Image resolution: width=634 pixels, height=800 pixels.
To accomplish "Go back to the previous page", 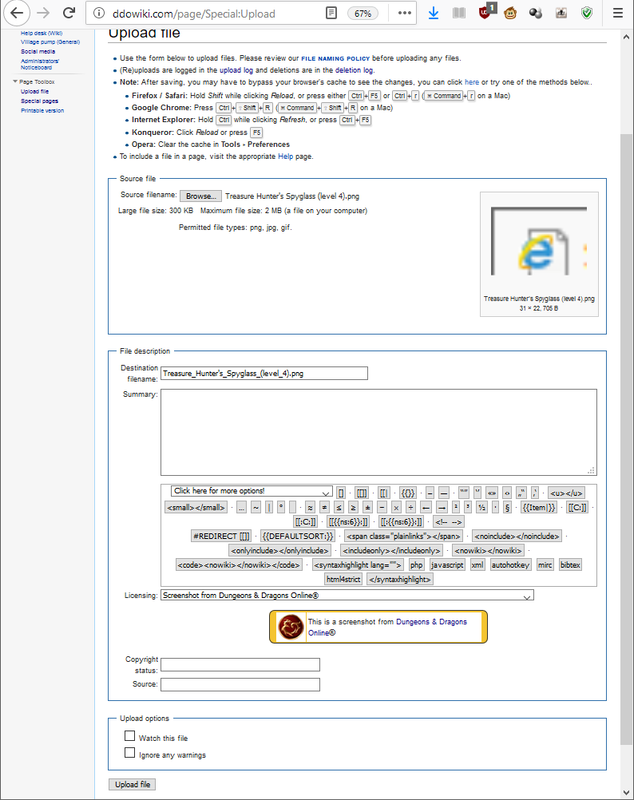I will pyautogui.click(x=16, y=13).
